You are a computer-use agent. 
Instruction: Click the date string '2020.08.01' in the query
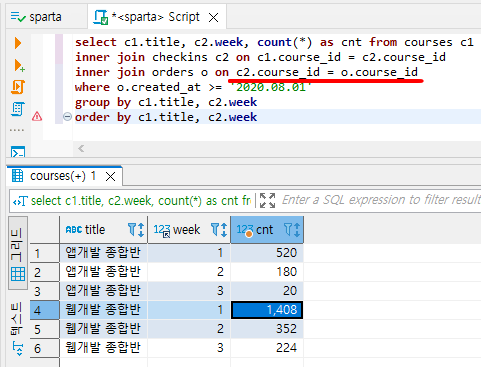pos(271,87)
